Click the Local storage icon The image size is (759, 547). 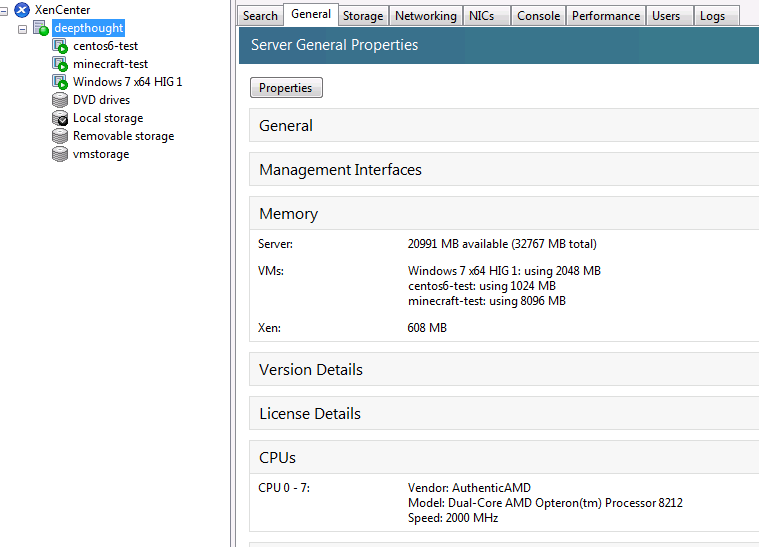pyautogui.click(x=60, y=118)
